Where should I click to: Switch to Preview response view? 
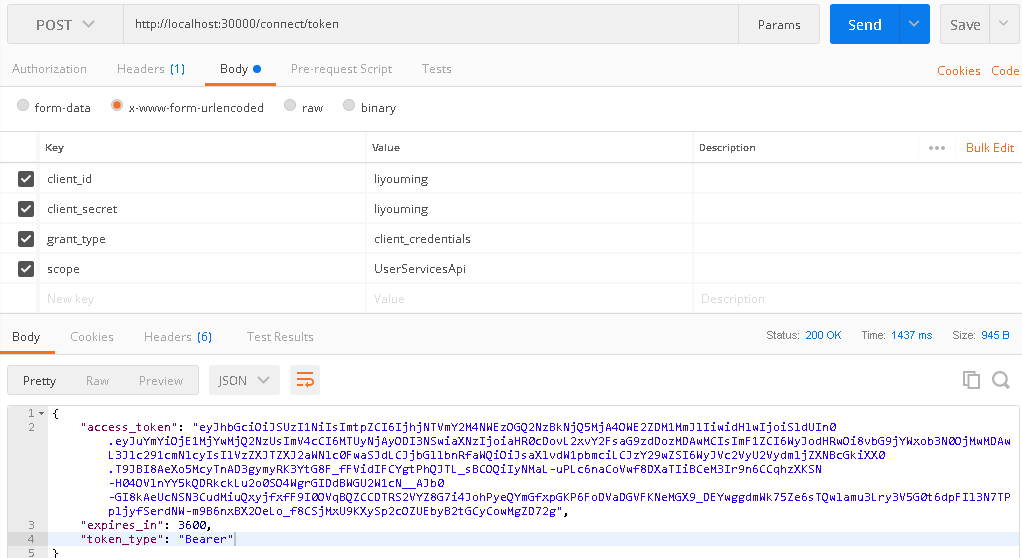click(161, 381)
